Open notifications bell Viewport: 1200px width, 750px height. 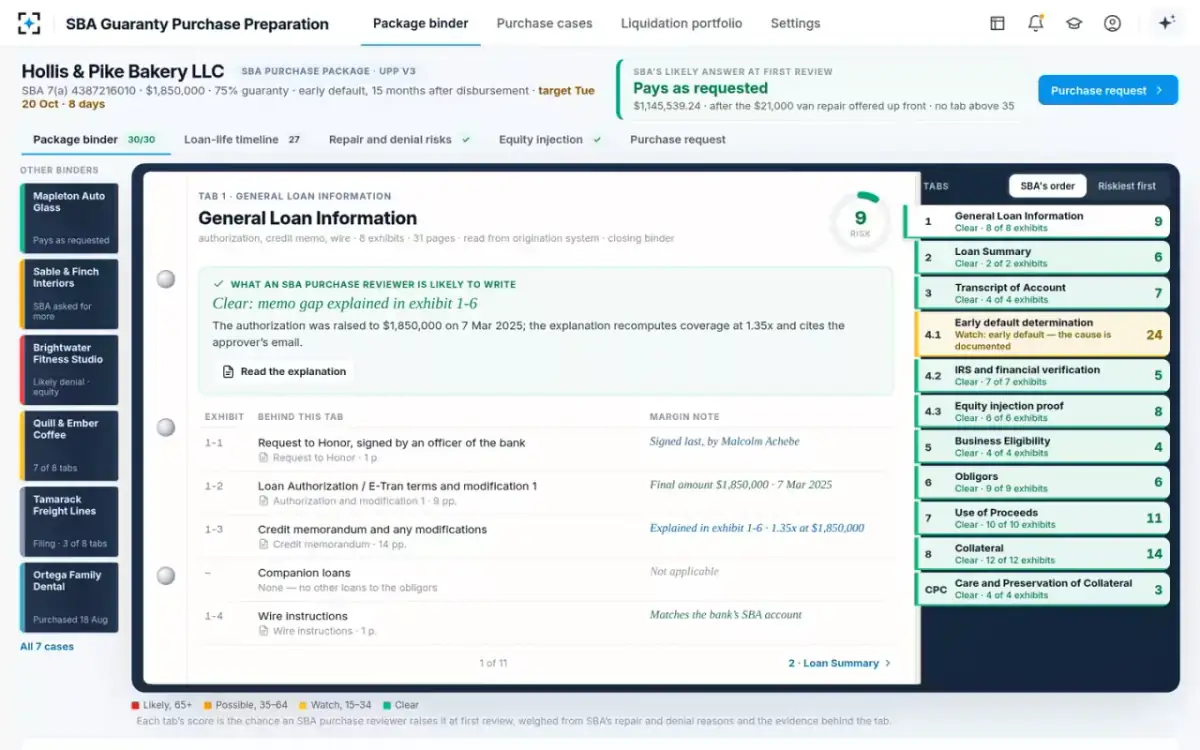1036,23
